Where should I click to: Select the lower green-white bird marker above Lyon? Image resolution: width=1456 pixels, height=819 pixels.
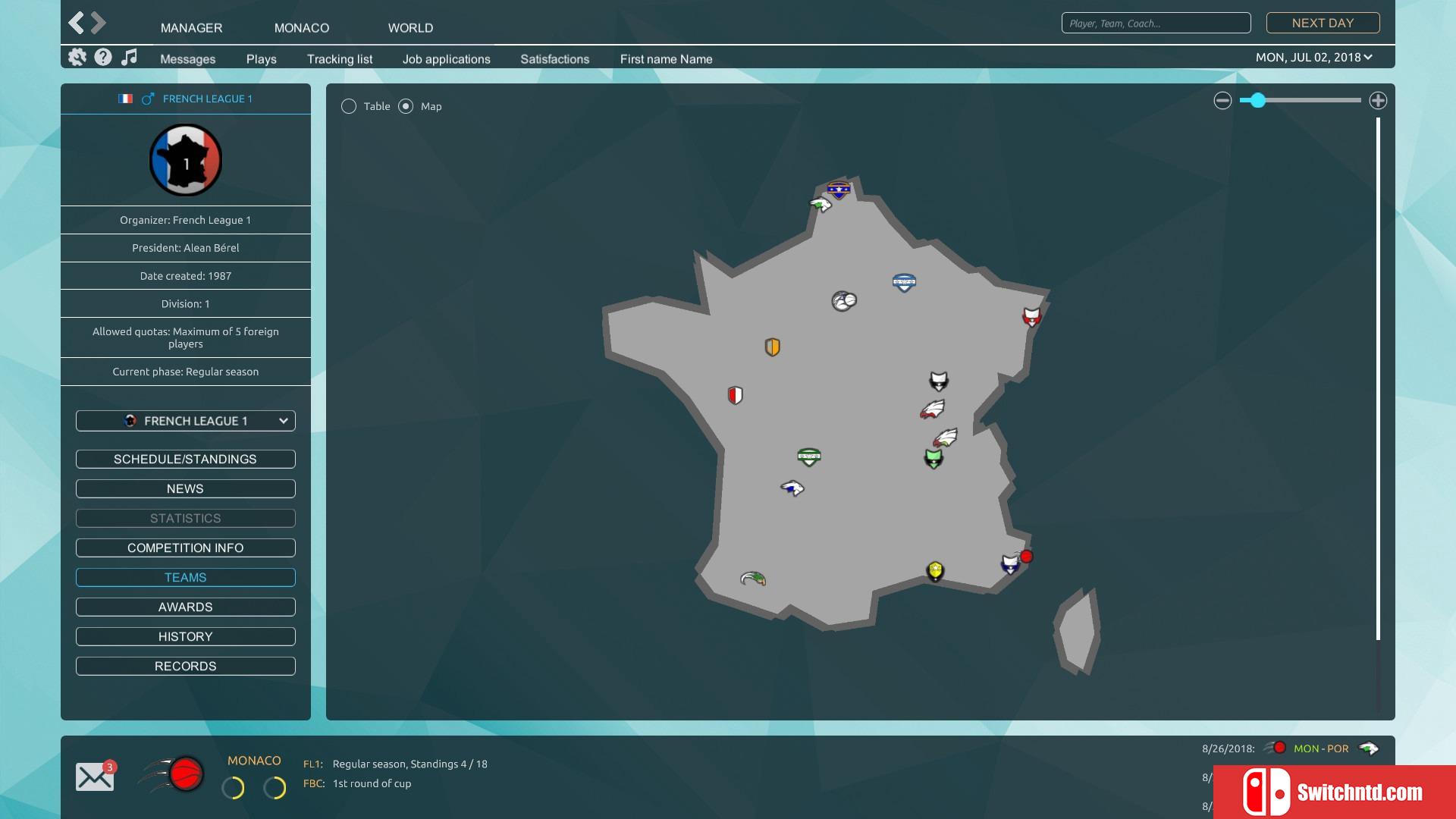tap(945, 438)
